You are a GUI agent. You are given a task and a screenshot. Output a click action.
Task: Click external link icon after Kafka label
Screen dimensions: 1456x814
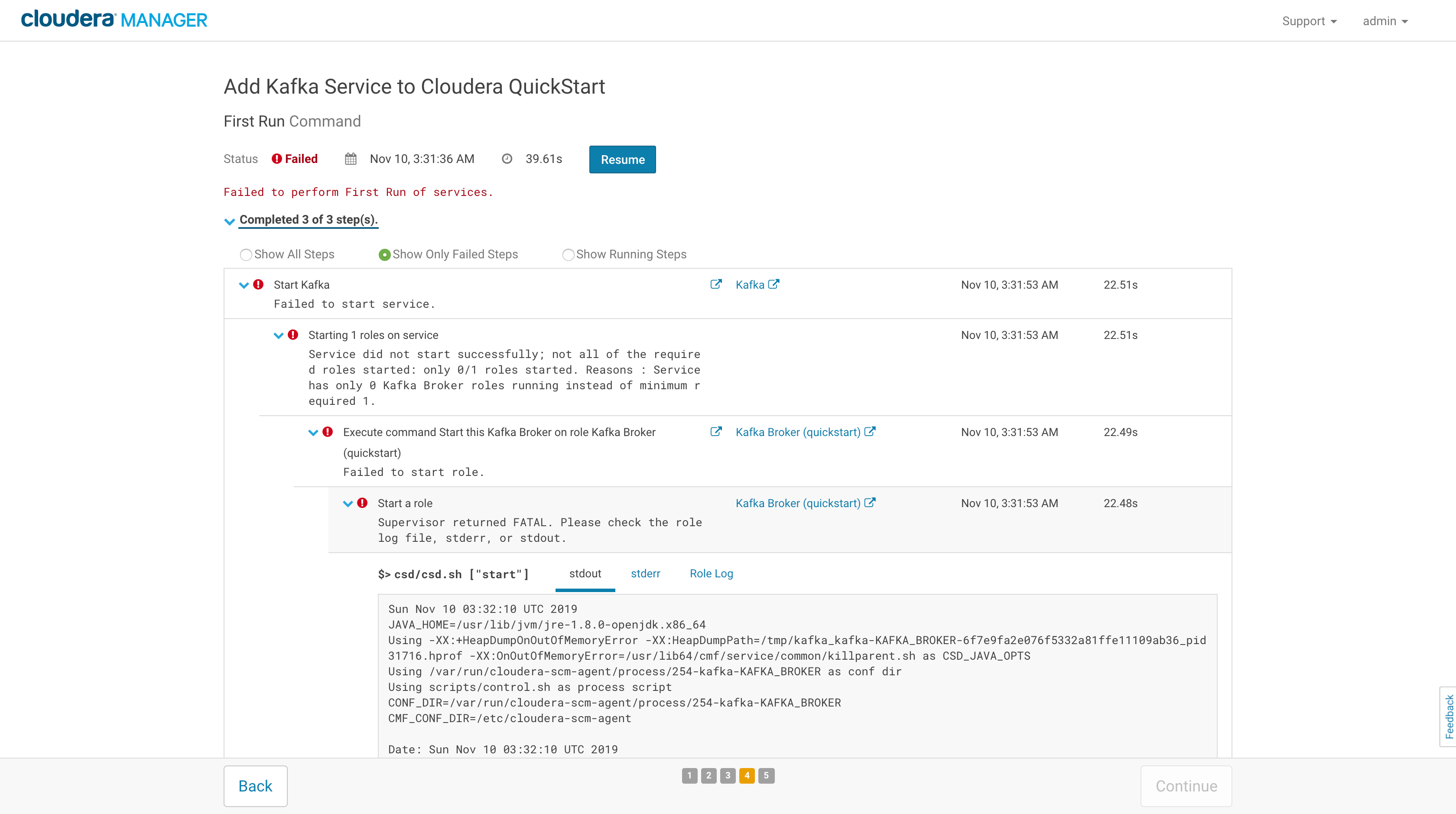(774, 284)
